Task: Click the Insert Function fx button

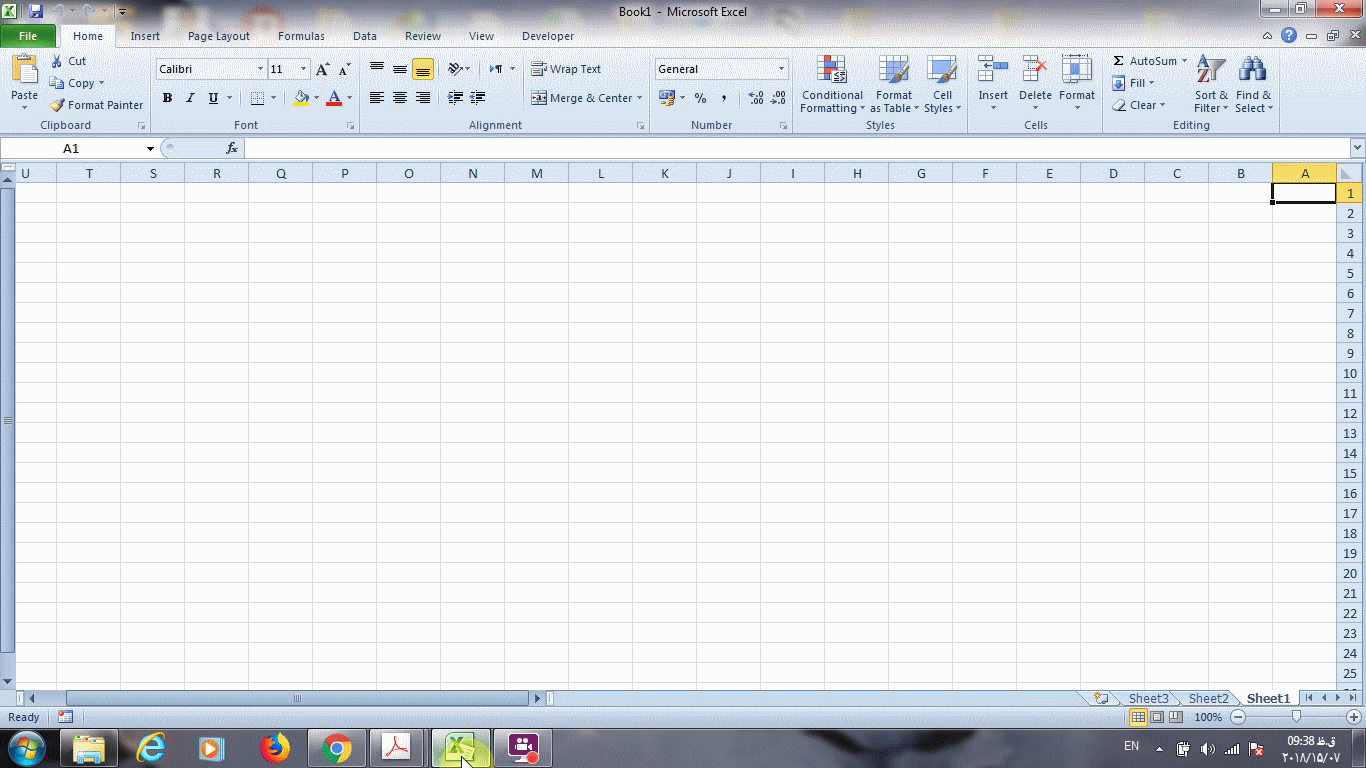Action: point(232,148)
